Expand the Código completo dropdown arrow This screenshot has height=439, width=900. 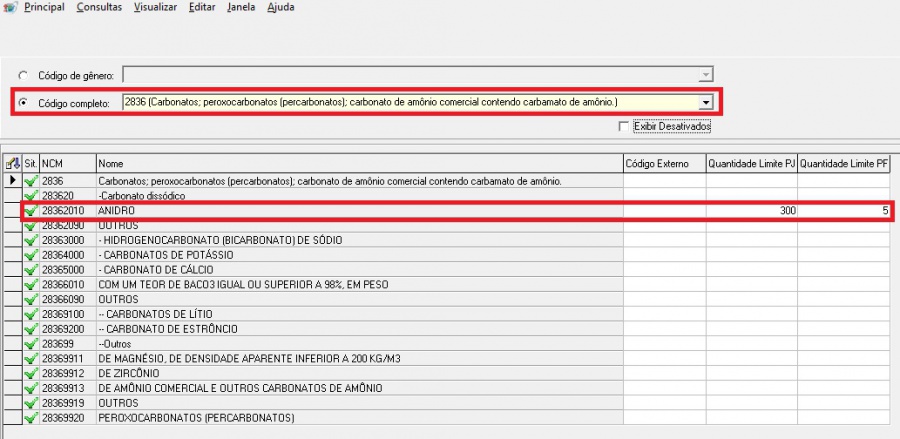tap(706, 102)
